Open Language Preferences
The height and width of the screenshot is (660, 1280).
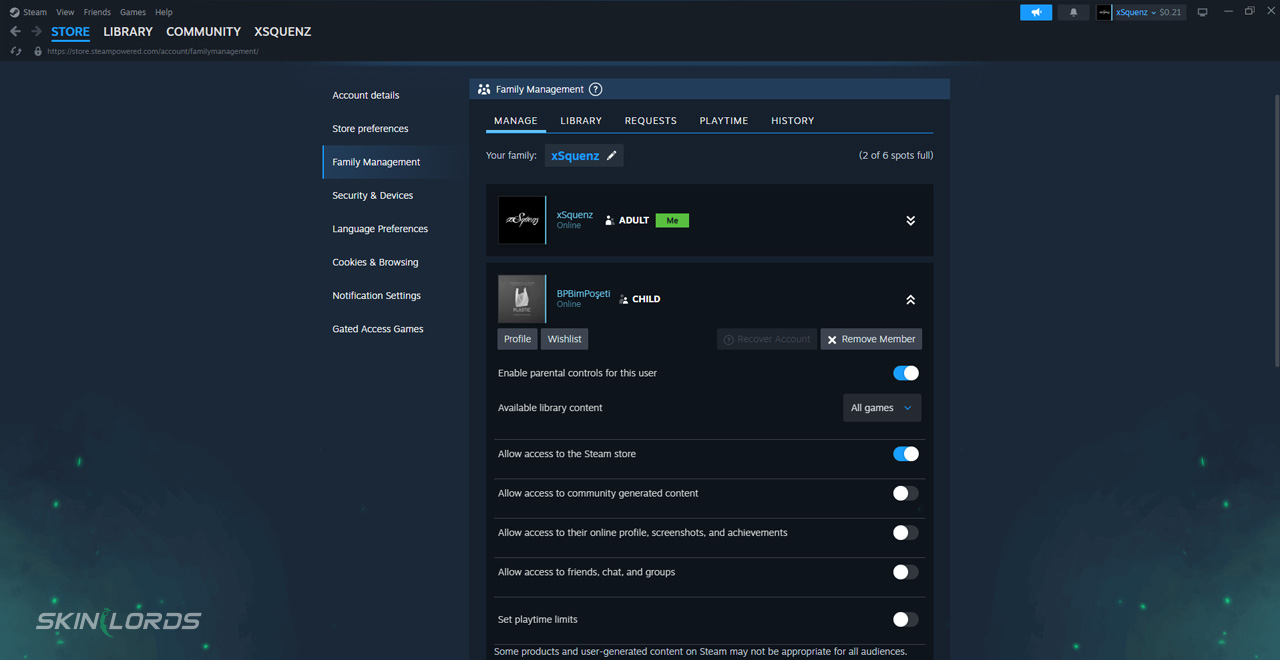[x=380, y=229]
